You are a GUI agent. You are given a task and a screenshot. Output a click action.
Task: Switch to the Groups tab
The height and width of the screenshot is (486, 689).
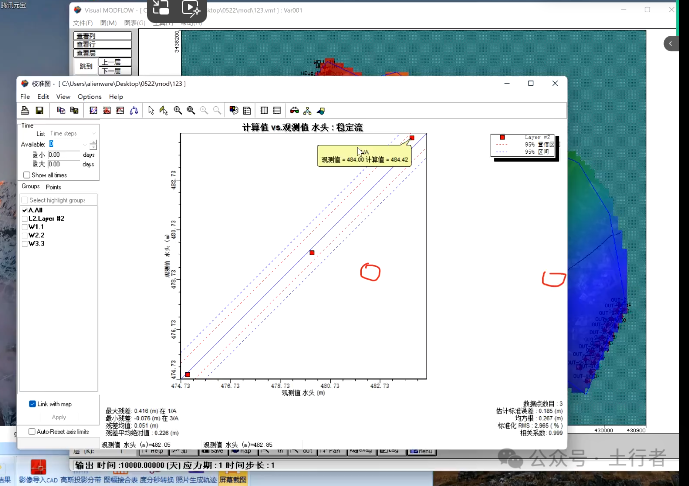(x=30, y=186)
